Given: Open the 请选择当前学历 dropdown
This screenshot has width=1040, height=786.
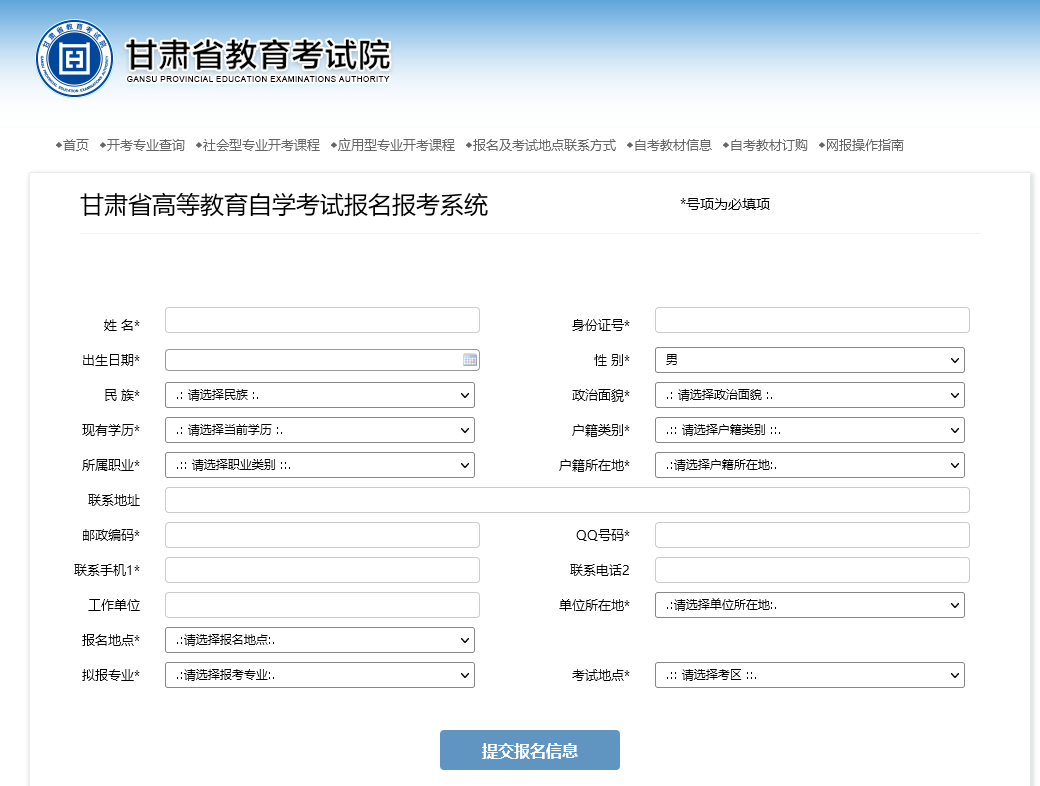Looking at the screenshot, I should pos(320,430).
